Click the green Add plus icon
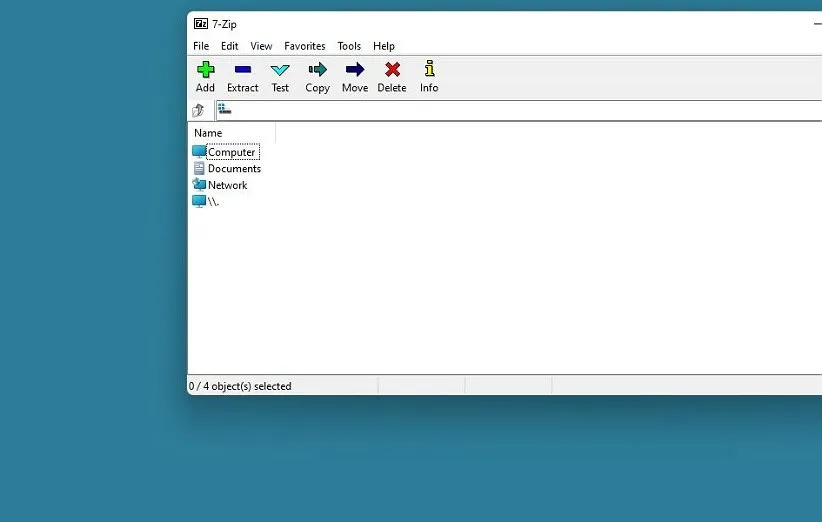The width and height of the screenshot is (822, 522). (205, 70)
